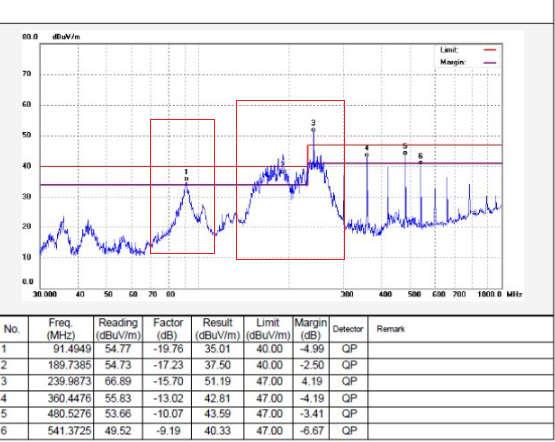555x442 pixels.
Task: Select frequency cell 91.4949
Action: click(x=72, y=349)
